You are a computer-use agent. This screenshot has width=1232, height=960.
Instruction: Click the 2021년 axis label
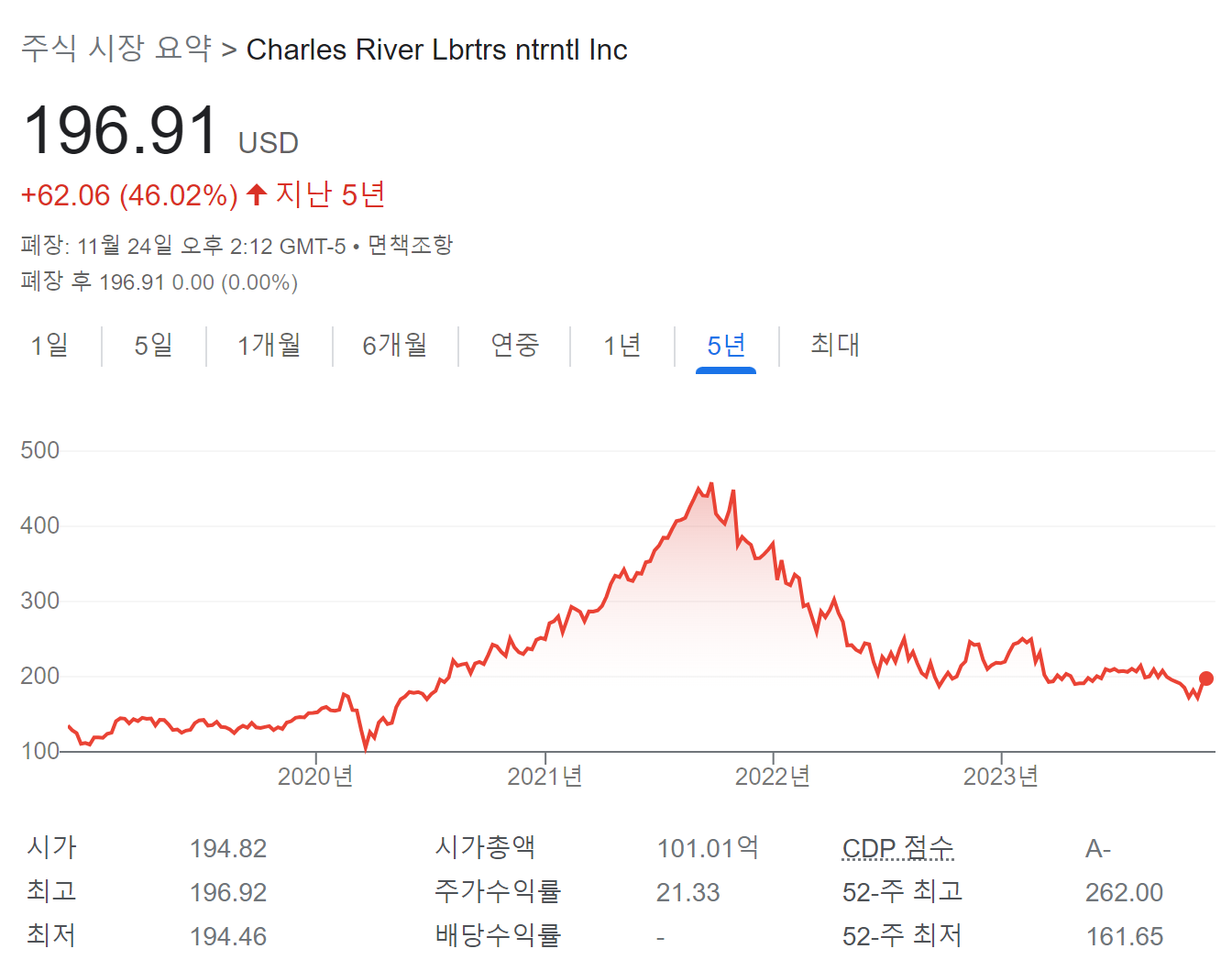coord(544,777)
